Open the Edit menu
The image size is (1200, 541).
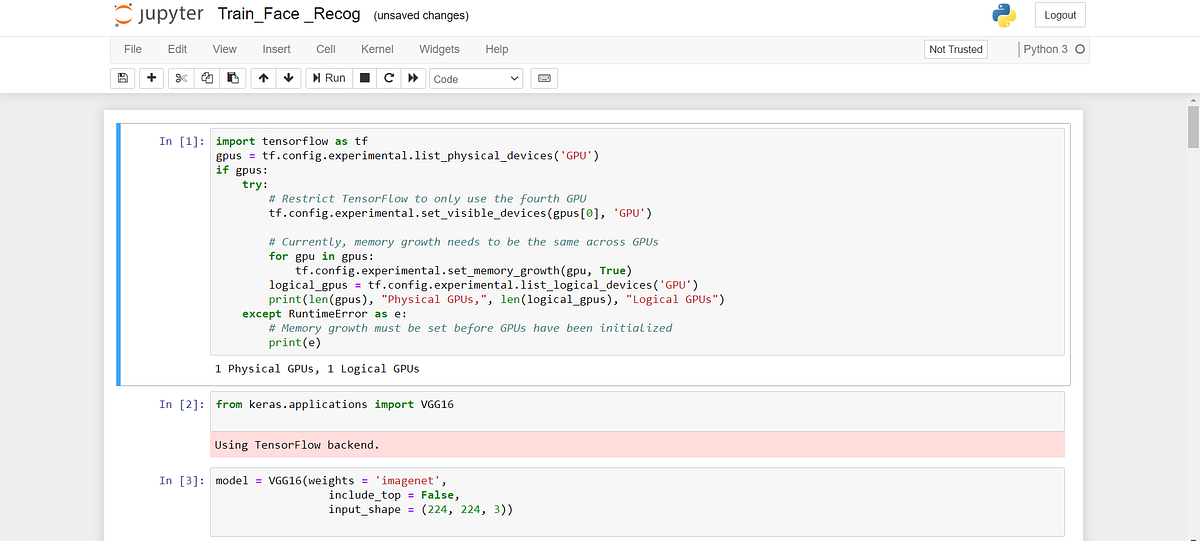(177, 49)
